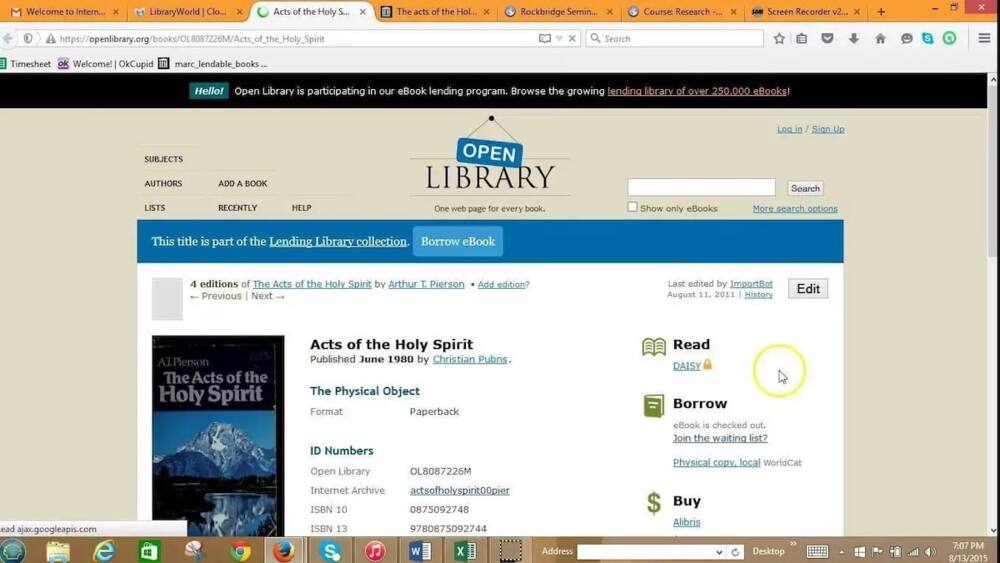Viewport: 1000px width, 563px height.
Task: Click the back arrow button
Action: pyautogui.click(x=8, y=38)
